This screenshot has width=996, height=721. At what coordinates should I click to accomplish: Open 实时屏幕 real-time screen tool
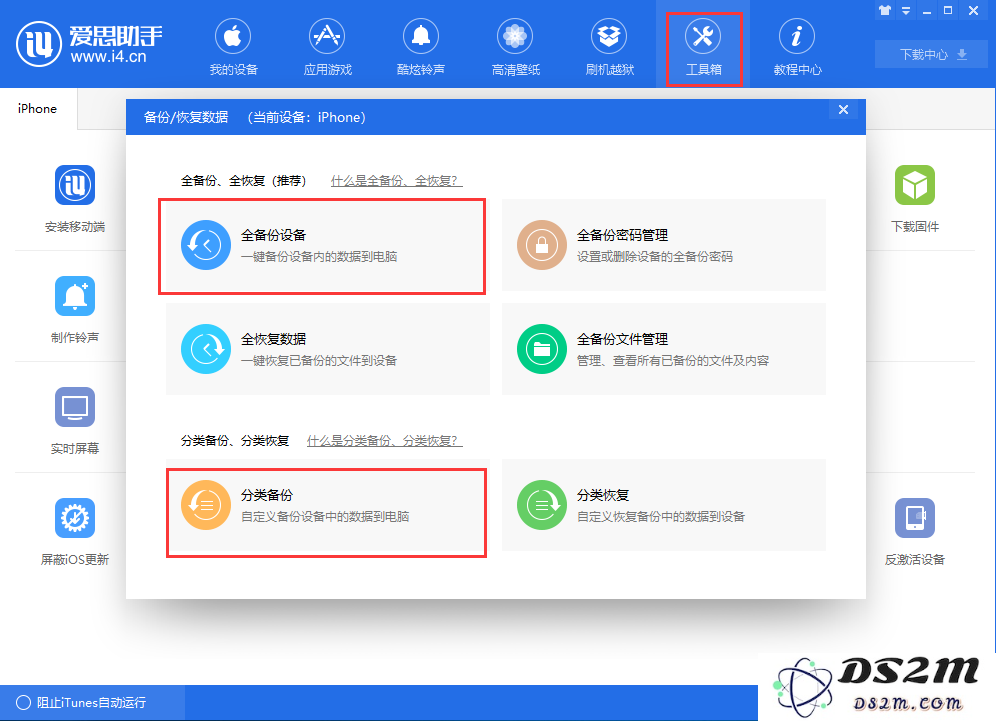click(x=75, y=421)
